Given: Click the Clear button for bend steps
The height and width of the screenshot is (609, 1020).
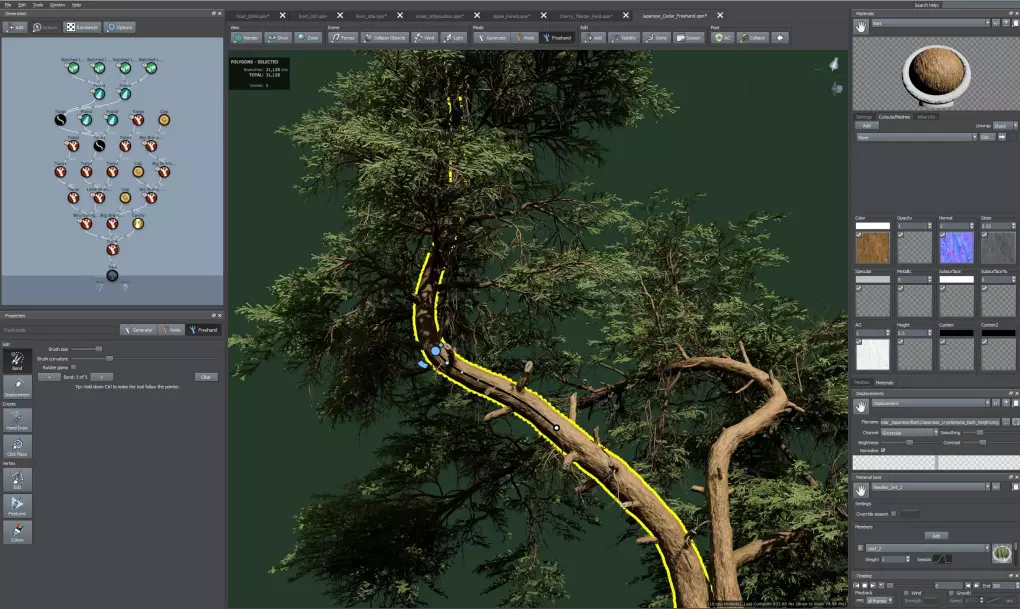Looking at the screenshot, I should coord(205,377).
